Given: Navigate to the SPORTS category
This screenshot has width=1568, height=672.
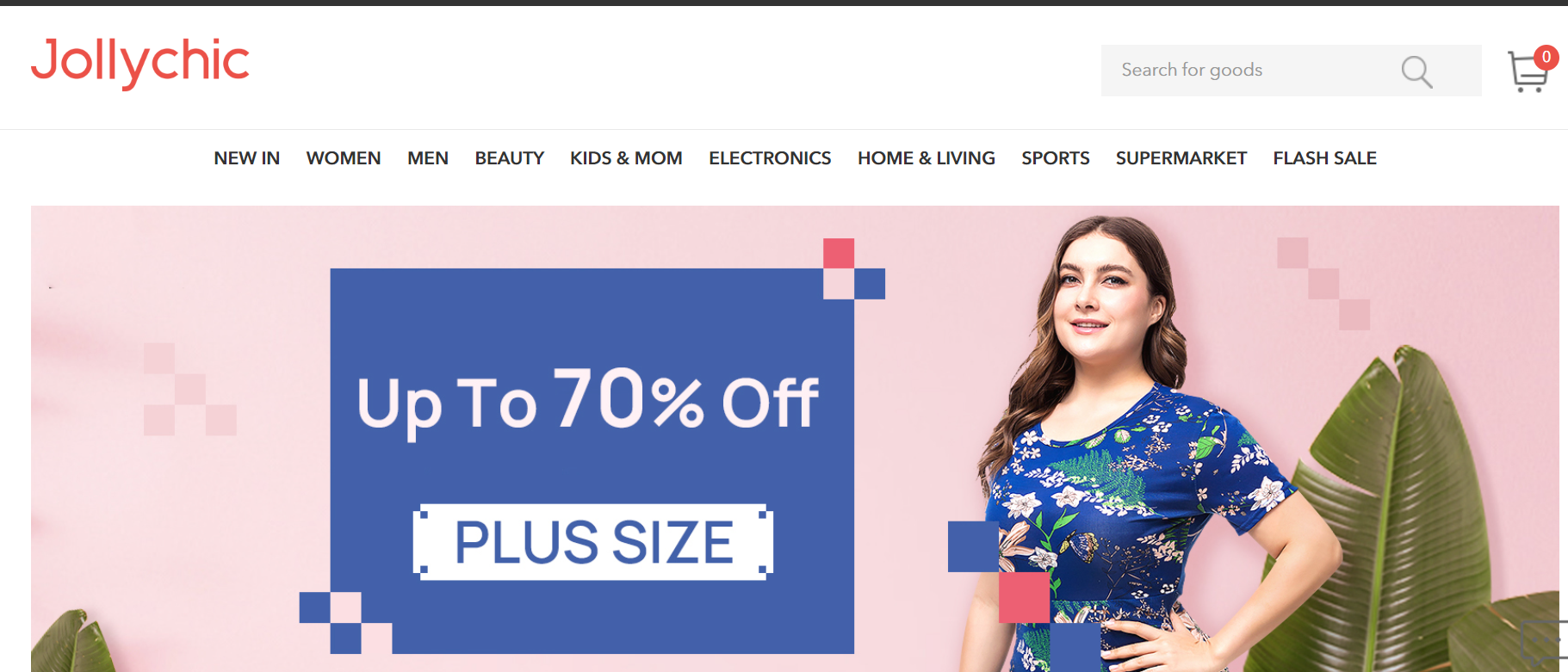Looking at the screenshot, I should coord(1056,158).
